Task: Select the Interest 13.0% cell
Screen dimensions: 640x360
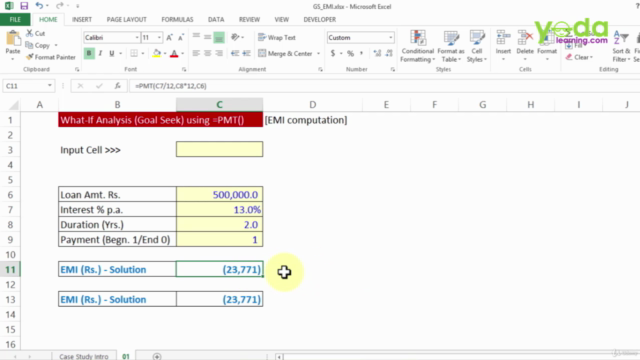Action: click(x=220, y=210)
